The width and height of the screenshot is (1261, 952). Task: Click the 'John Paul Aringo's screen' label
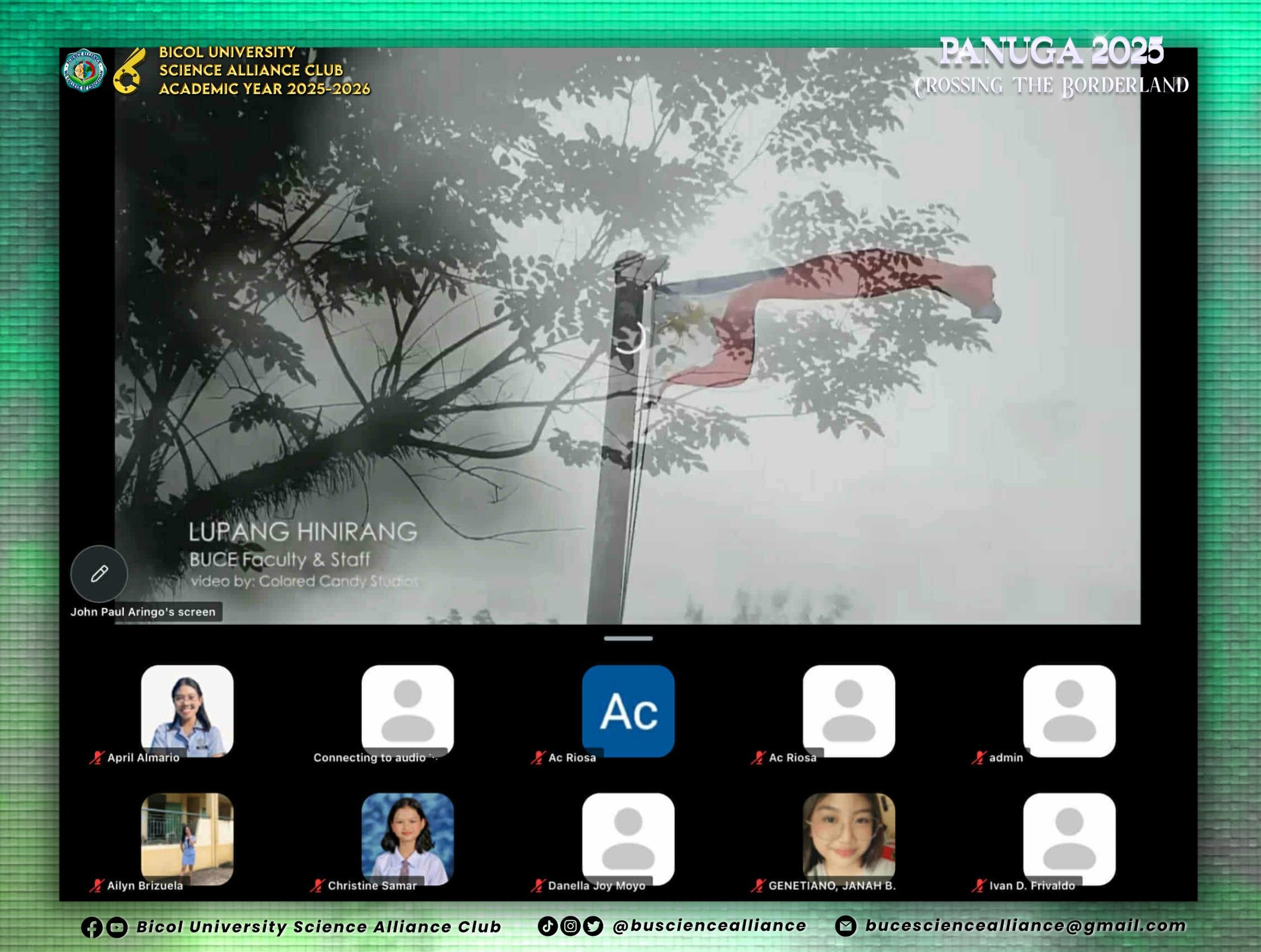143,612
